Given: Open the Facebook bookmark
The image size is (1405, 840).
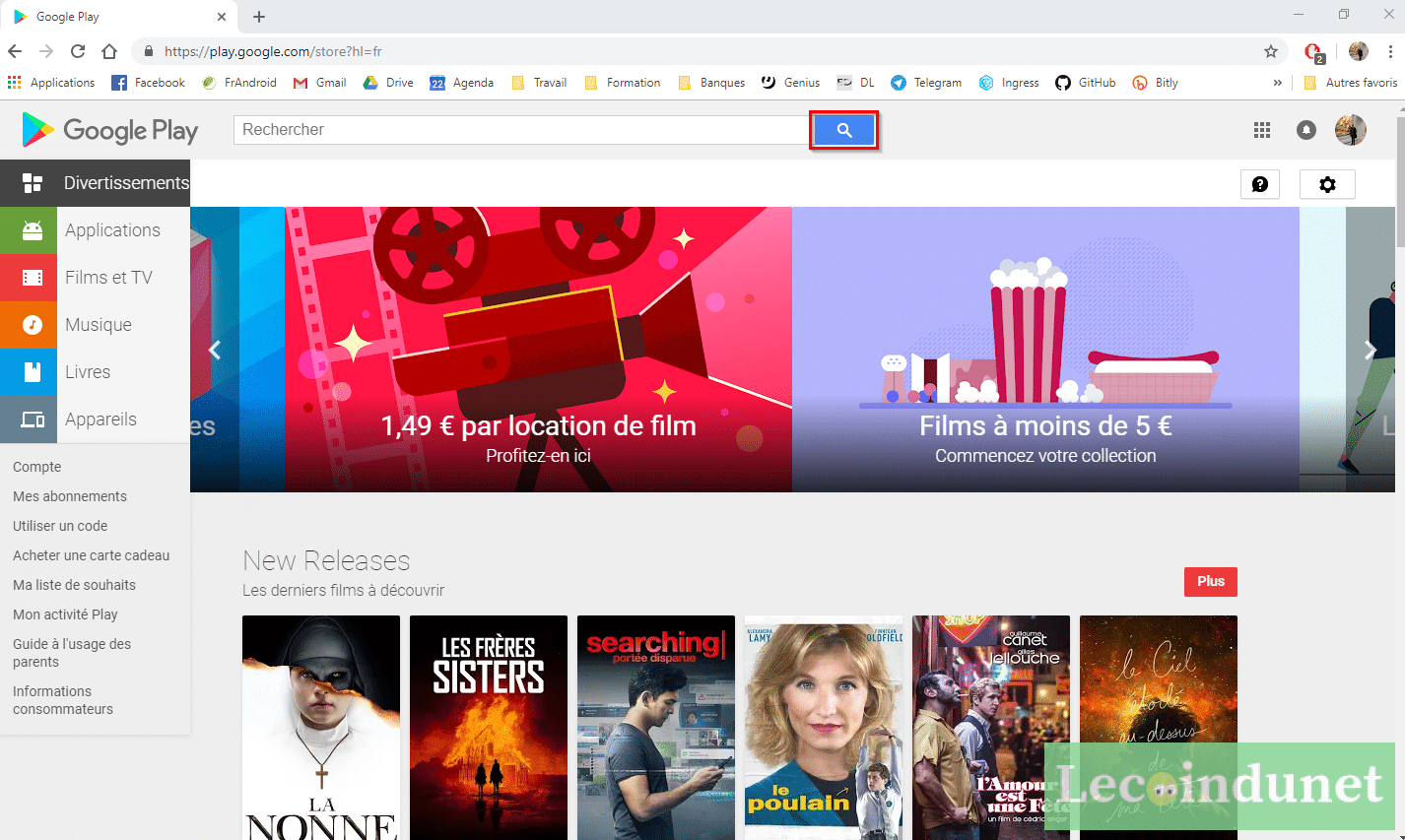Looking at the screenshot, I should [x=148, y=83].
